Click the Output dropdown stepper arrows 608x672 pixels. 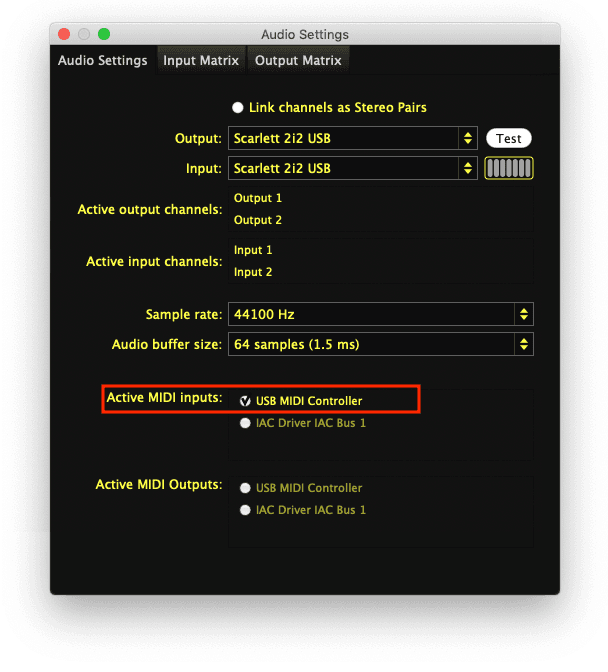click(467, 138)
